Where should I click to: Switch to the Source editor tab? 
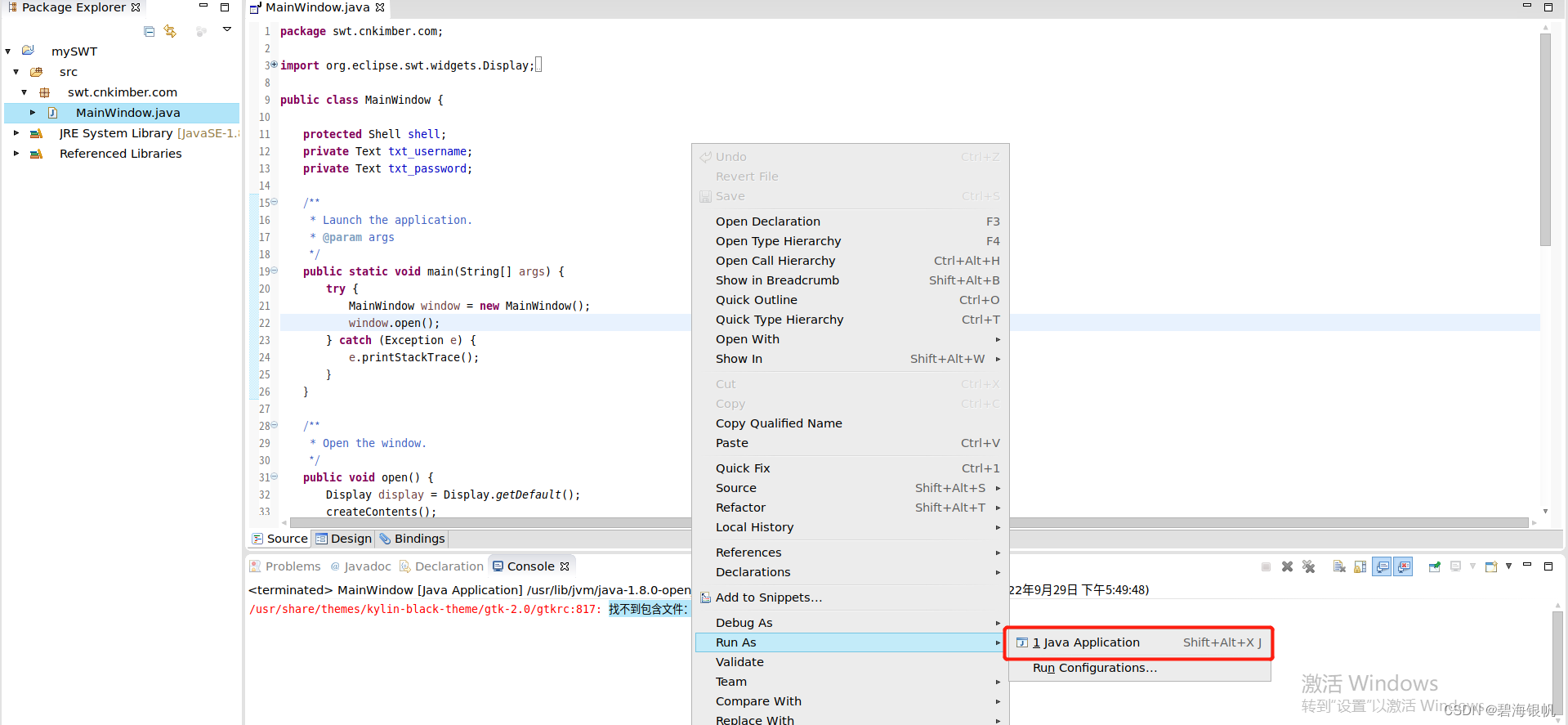tap(279, 539)
